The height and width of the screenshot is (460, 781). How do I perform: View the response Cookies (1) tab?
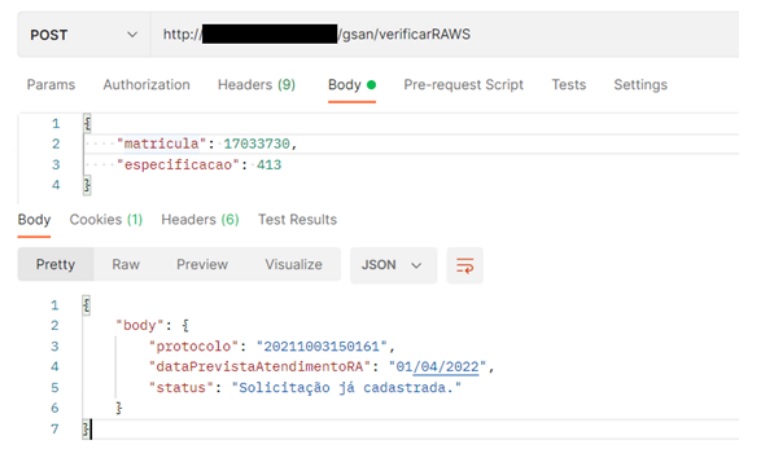coord(106,220)
